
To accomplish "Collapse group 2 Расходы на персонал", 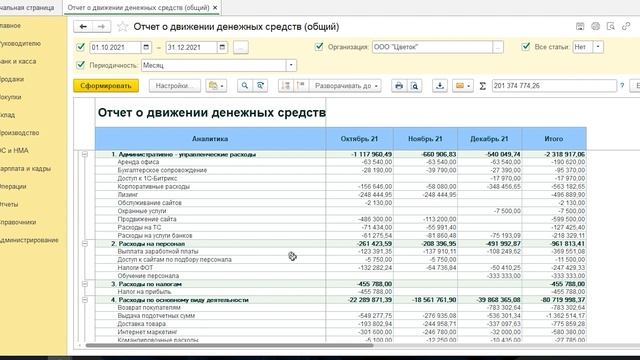I will click(84, 244).
